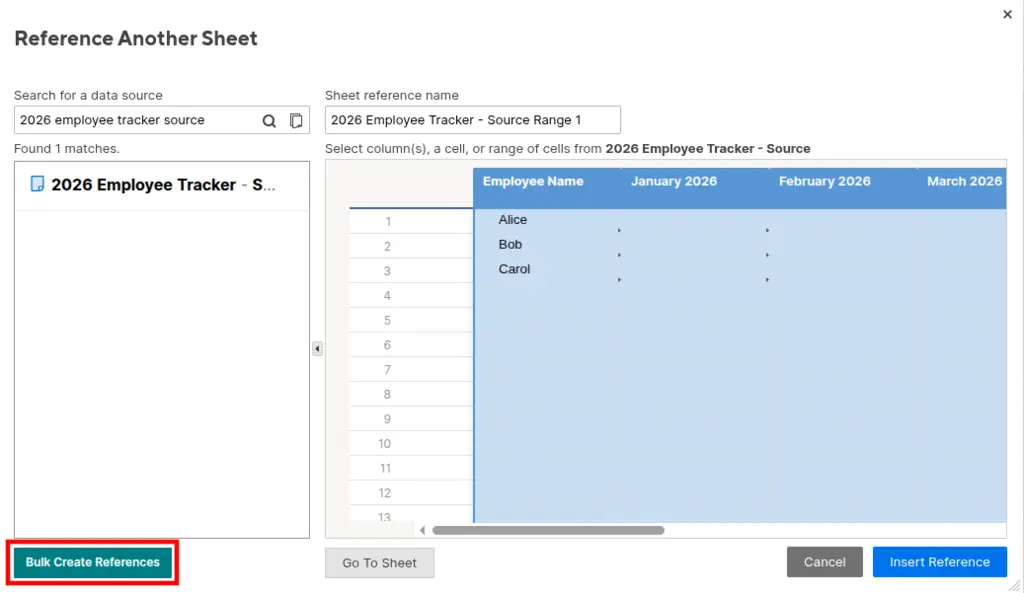This screenshot has width=1024, height=593.
Task: Cancel the reference dialog
Action: [x=824, y=562]
